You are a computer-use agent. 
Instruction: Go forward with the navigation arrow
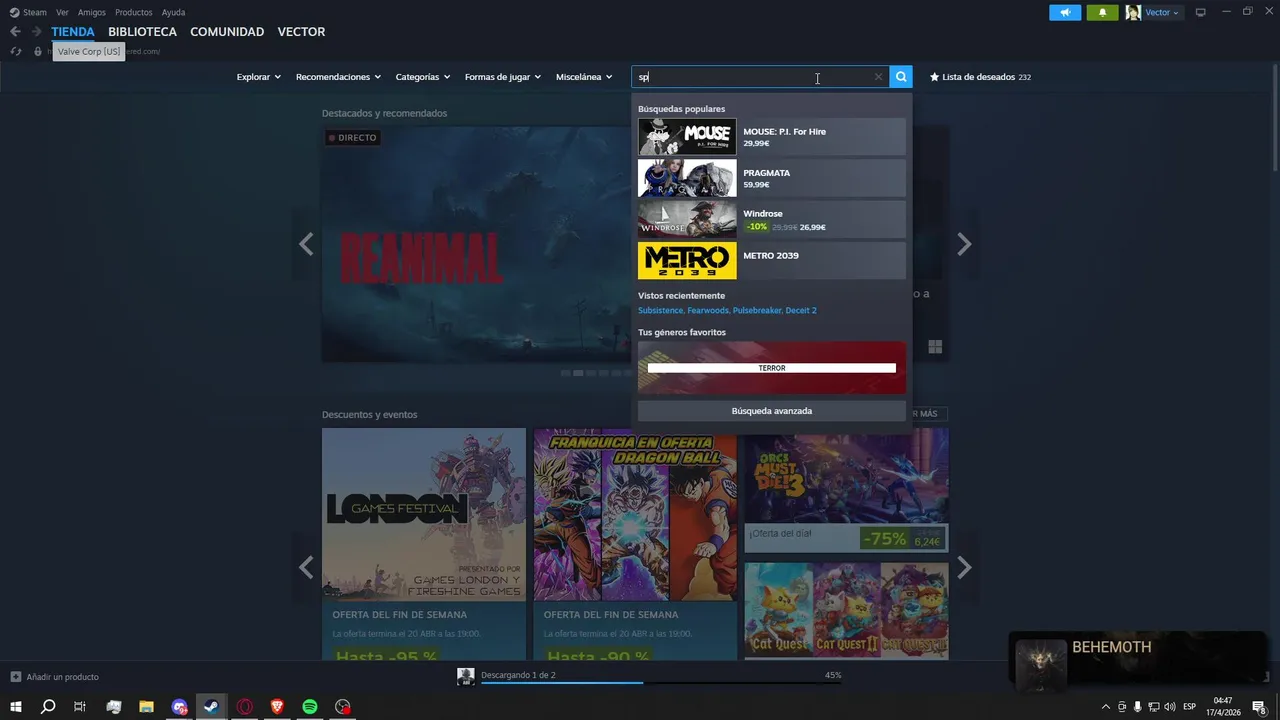[37, 32]
